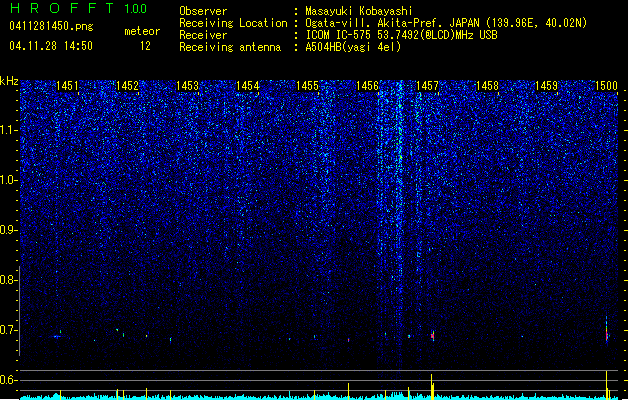Click the 1.0 kHz axis label
629x400 pixels.
8,180
